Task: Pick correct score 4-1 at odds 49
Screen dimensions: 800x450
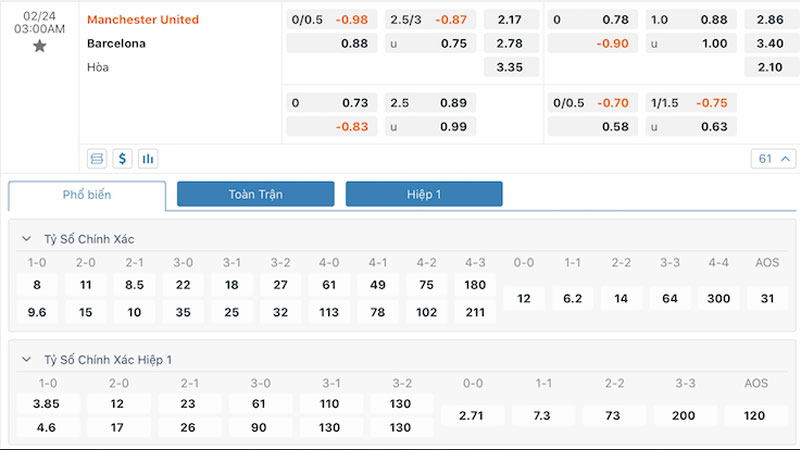Action: [x=378, y=285]
